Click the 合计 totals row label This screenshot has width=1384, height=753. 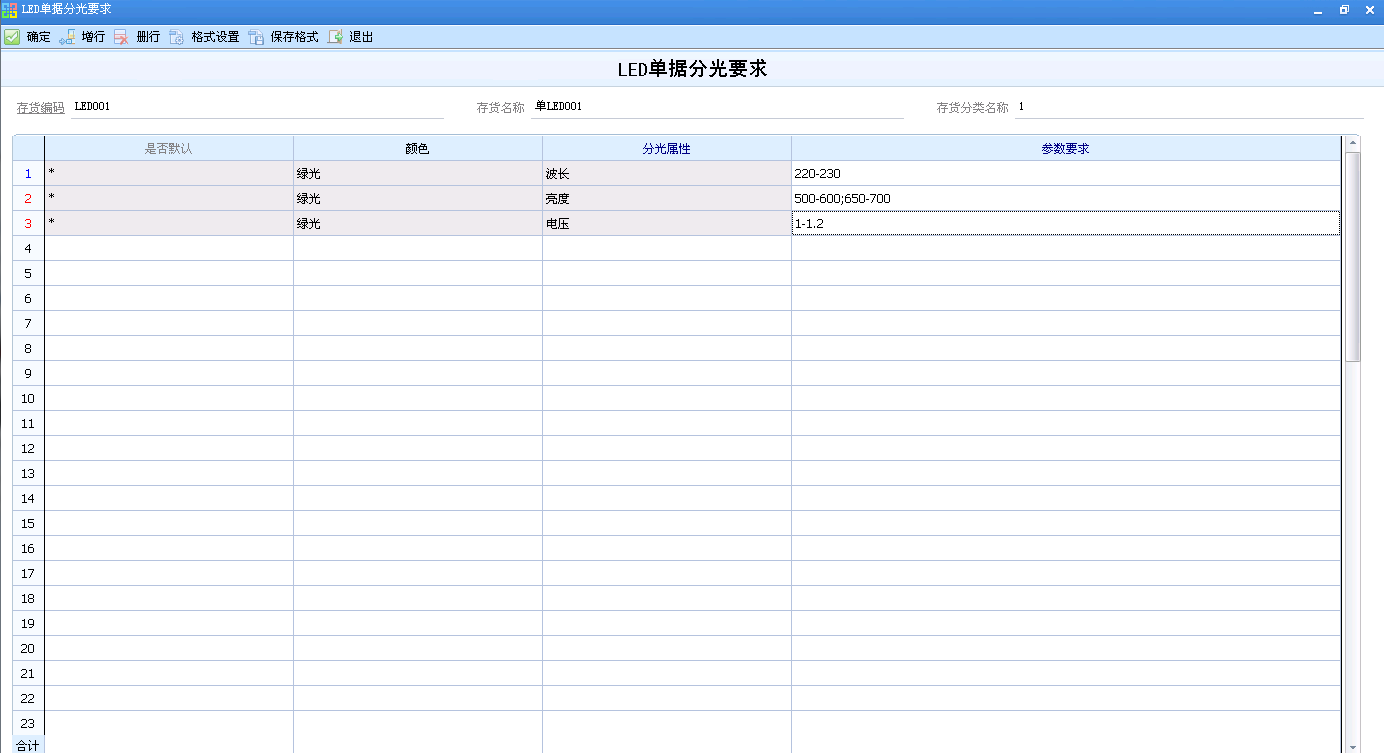(26, 744)
